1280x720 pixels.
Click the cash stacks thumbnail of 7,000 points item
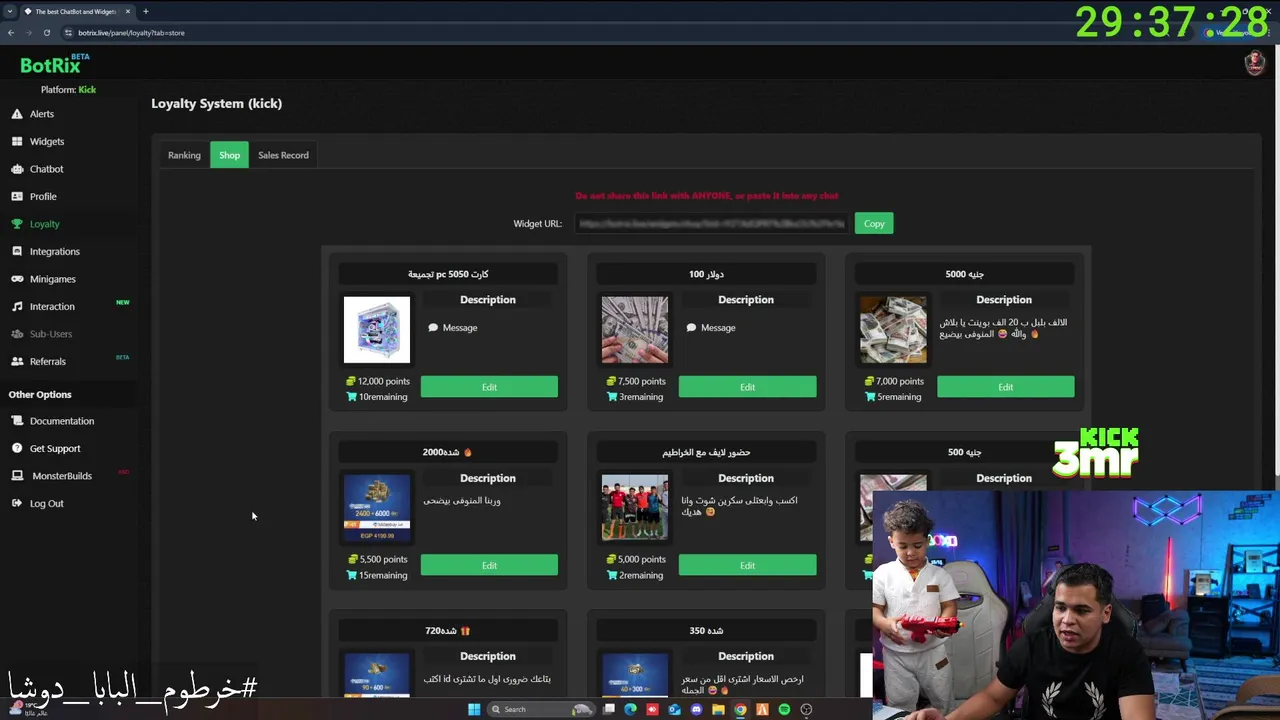click(893, 329)
